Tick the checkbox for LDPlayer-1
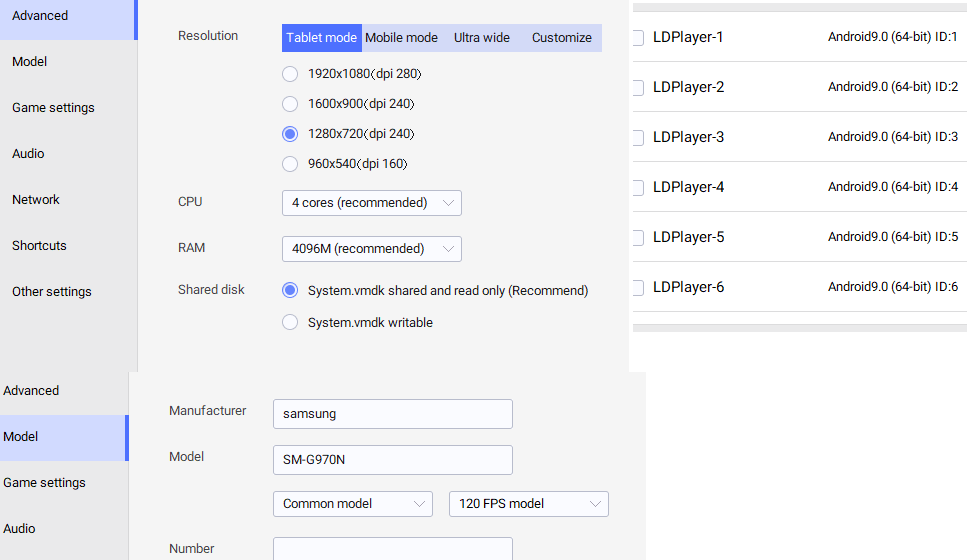Image resolution: width=967 pixels, height=560 pixels. tap(638, 38)
